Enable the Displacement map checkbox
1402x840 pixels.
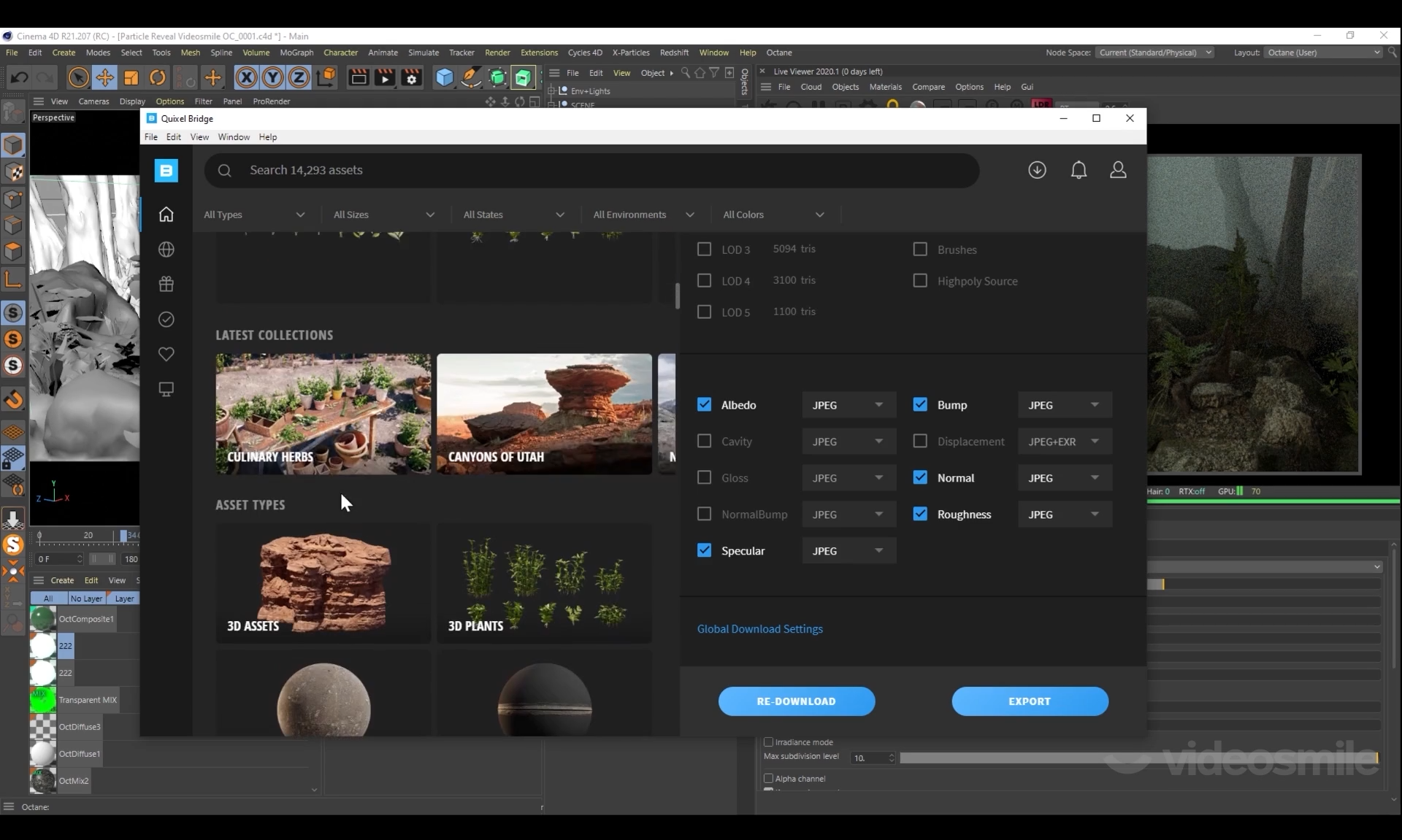920,441
